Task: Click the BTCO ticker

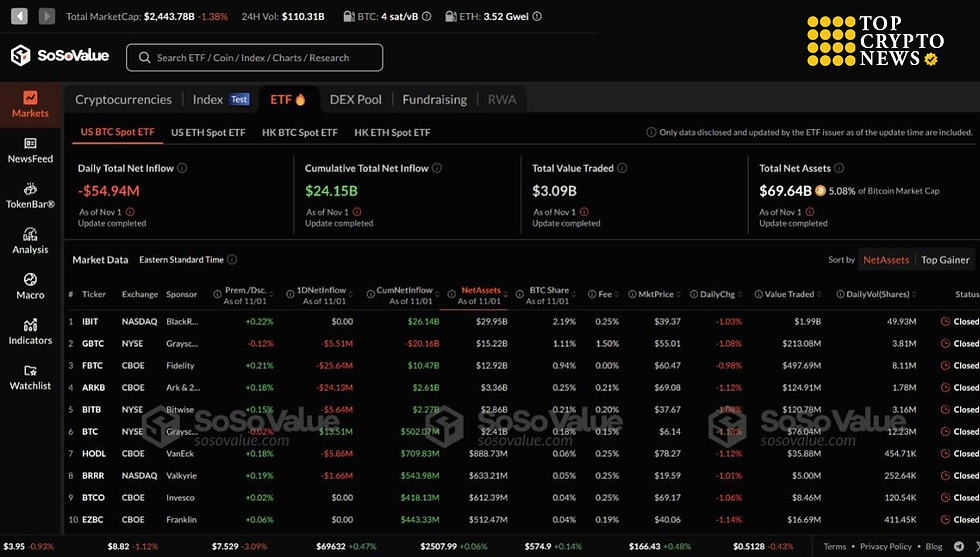Action: click(94, 498)
